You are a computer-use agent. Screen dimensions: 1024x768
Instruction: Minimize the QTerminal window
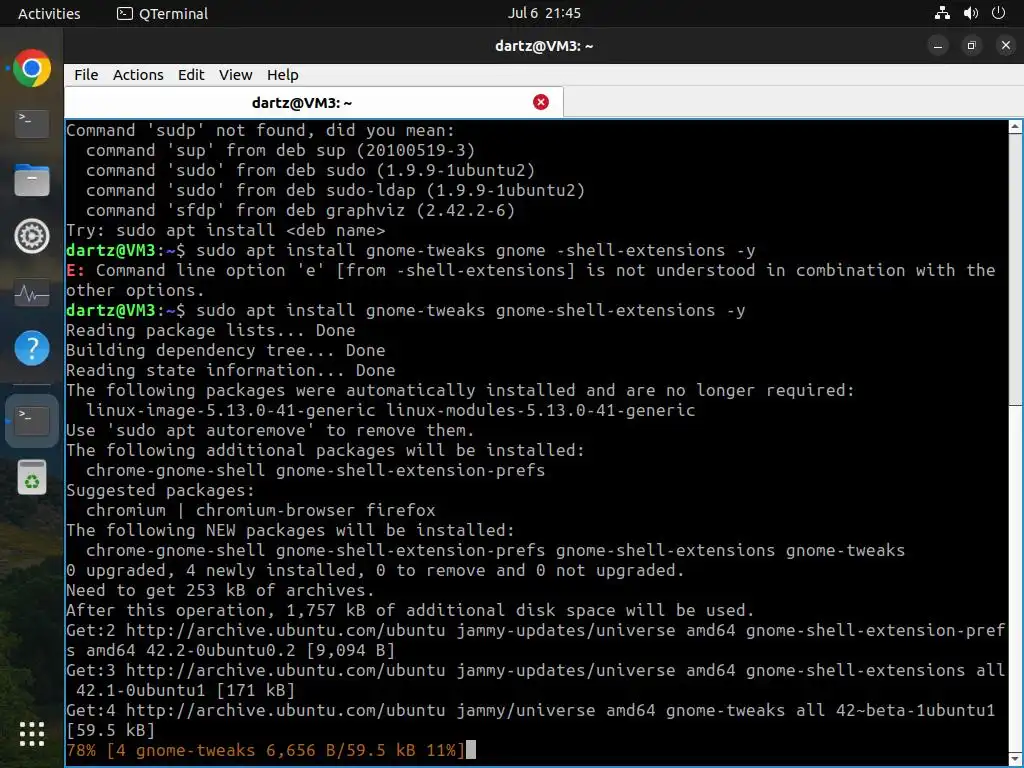(x=938, y=46)
